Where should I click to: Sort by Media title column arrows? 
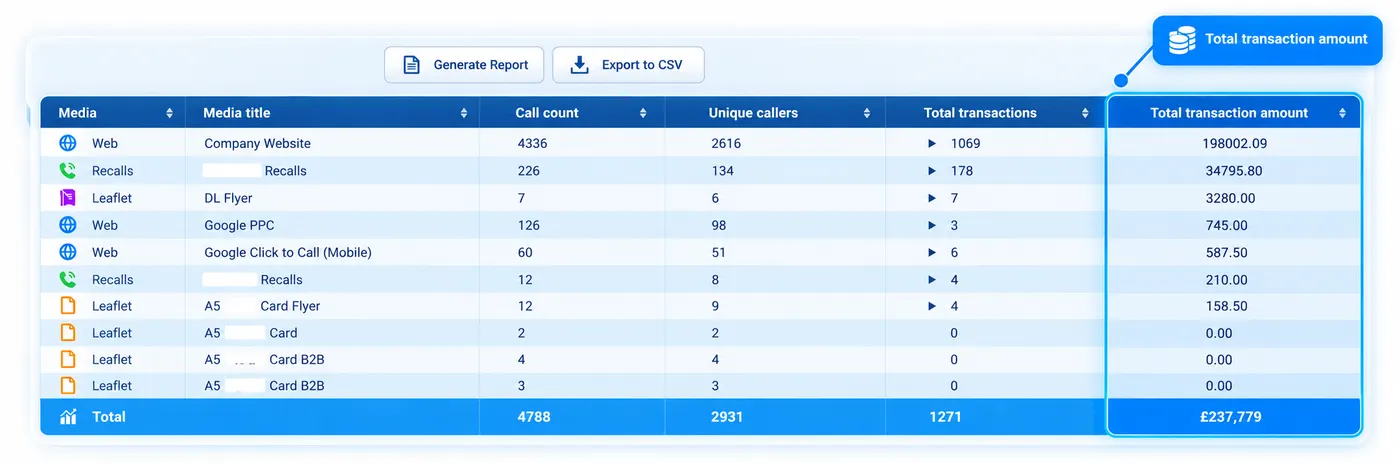pyautogui.click(x=464, y=113)
